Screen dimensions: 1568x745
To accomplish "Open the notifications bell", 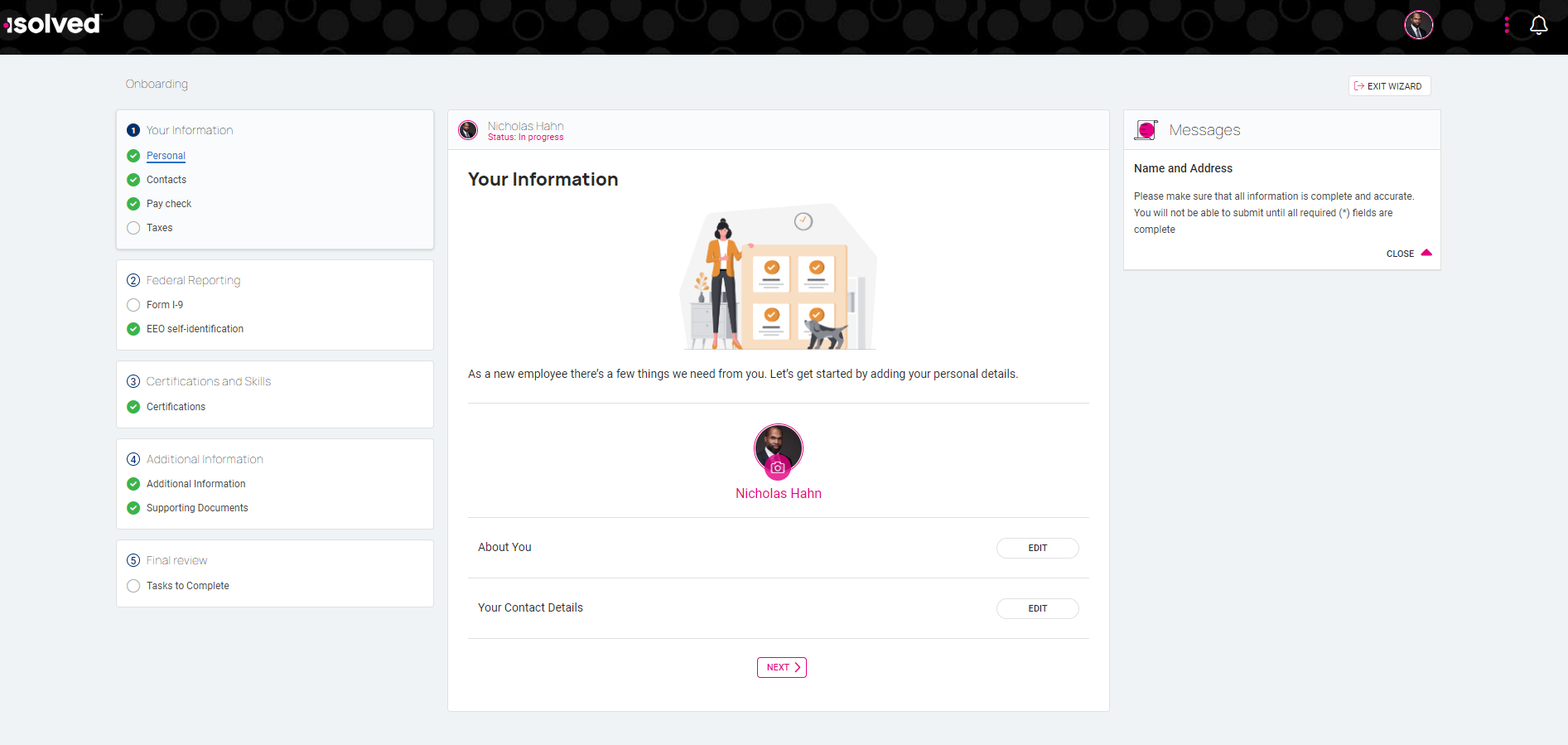I will 1538,25.
